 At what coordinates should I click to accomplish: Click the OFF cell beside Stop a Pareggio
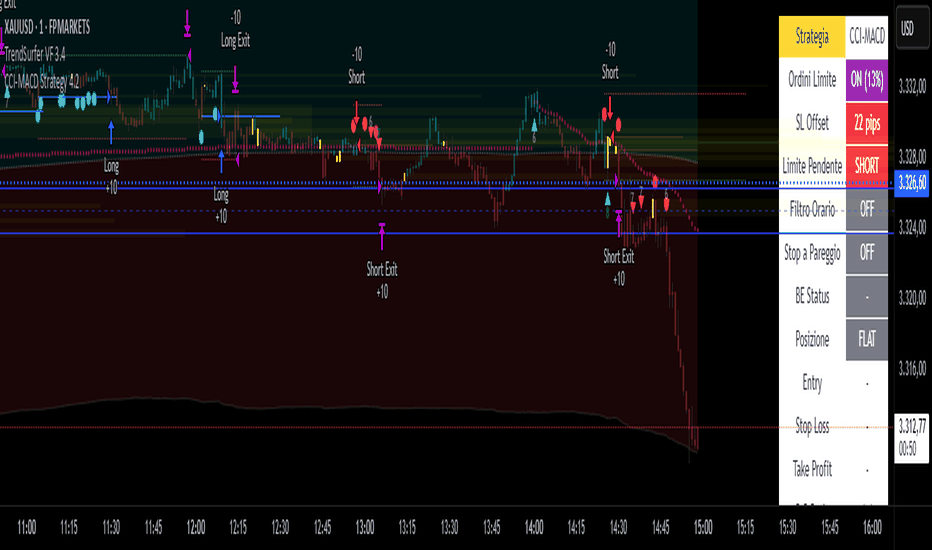point(867,253)
